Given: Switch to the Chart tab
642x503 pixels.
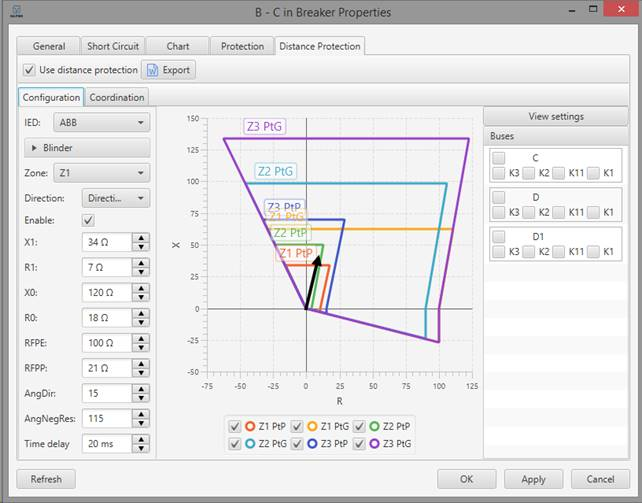Looking at the screenshot, I should [x=178, y=46].
